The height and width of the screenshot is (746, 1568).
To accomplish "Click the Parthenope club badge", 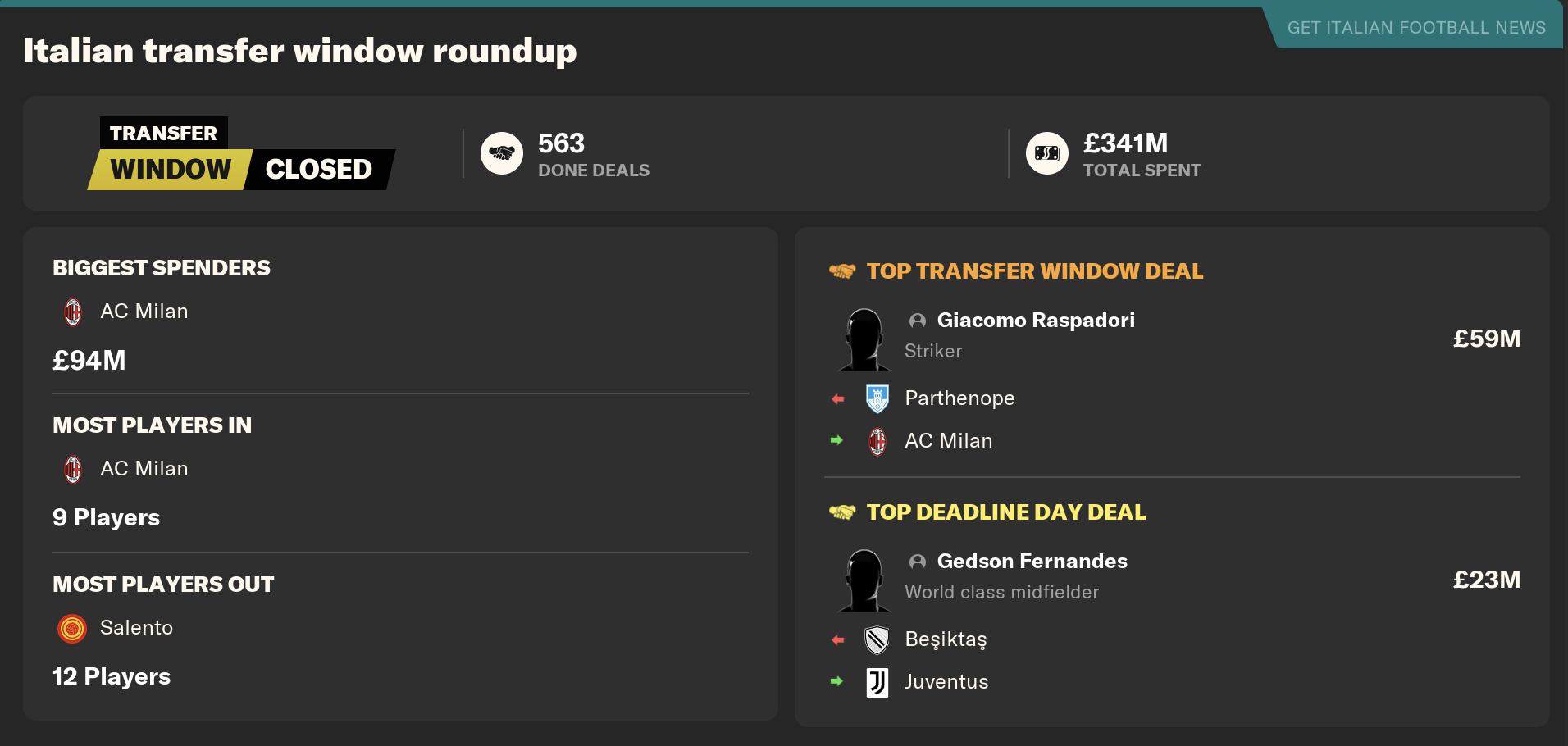I will pyautogui.click(x=877, y=398).
